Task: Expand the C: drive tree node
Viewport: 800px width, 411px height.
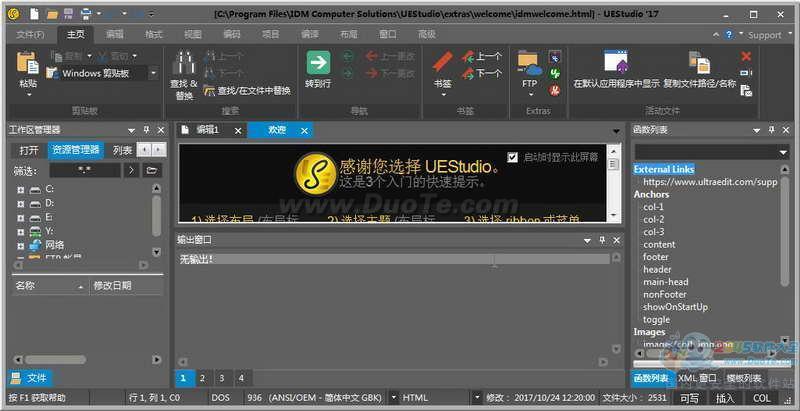Action: (20, 189)
